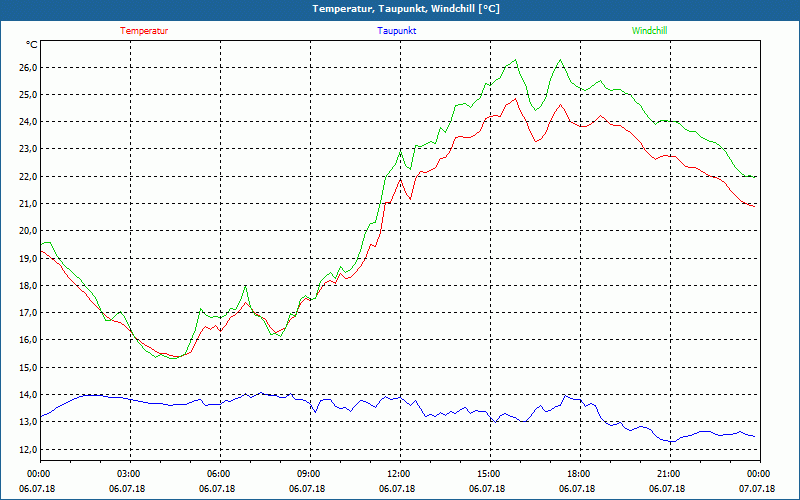Click the 07.07.18 date label
Viewport: 800px width, 500px height.
click(x=757, y=489)
